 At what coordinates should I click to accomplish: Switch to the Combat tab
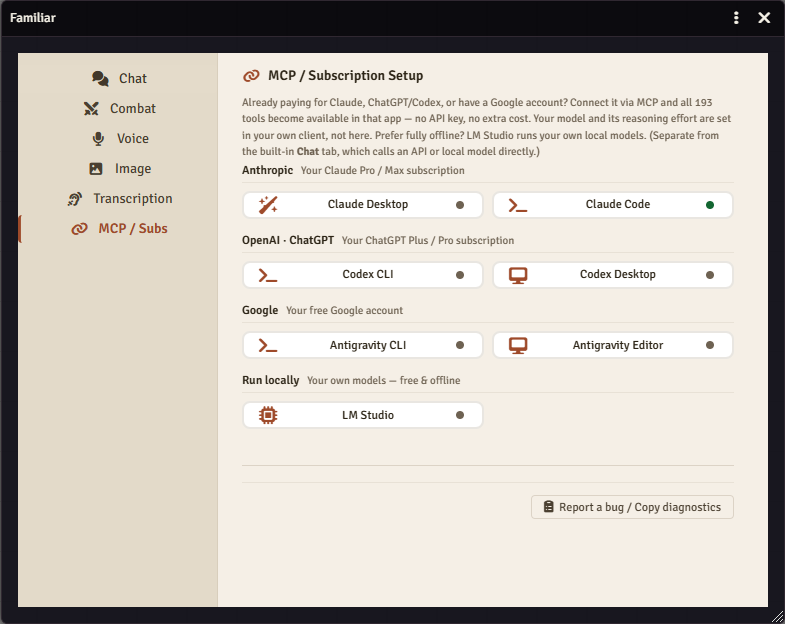[119, 109]
